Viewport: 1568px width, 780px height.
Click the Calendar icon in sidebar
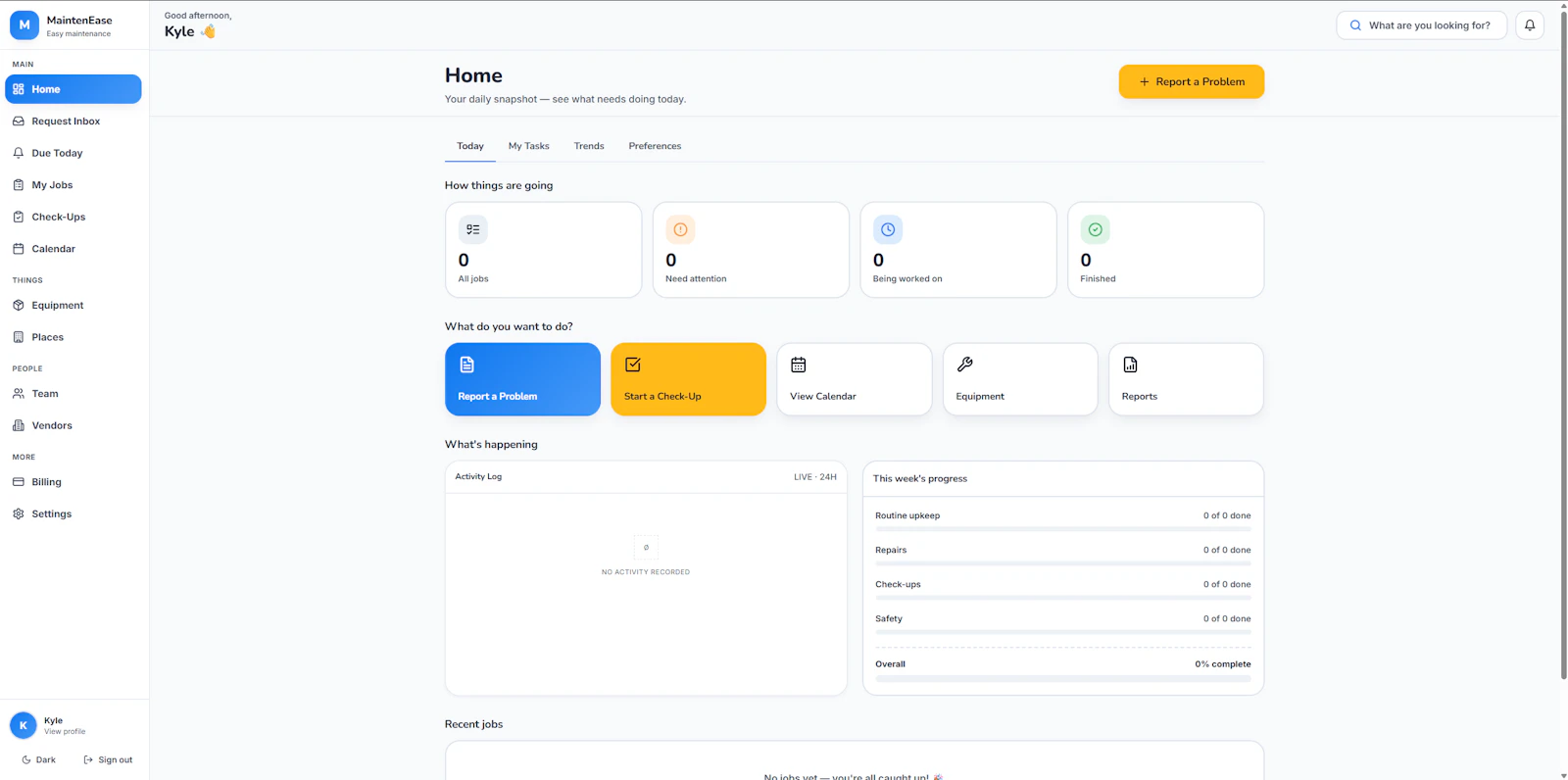pyautogui.click(x=19, y=249)
